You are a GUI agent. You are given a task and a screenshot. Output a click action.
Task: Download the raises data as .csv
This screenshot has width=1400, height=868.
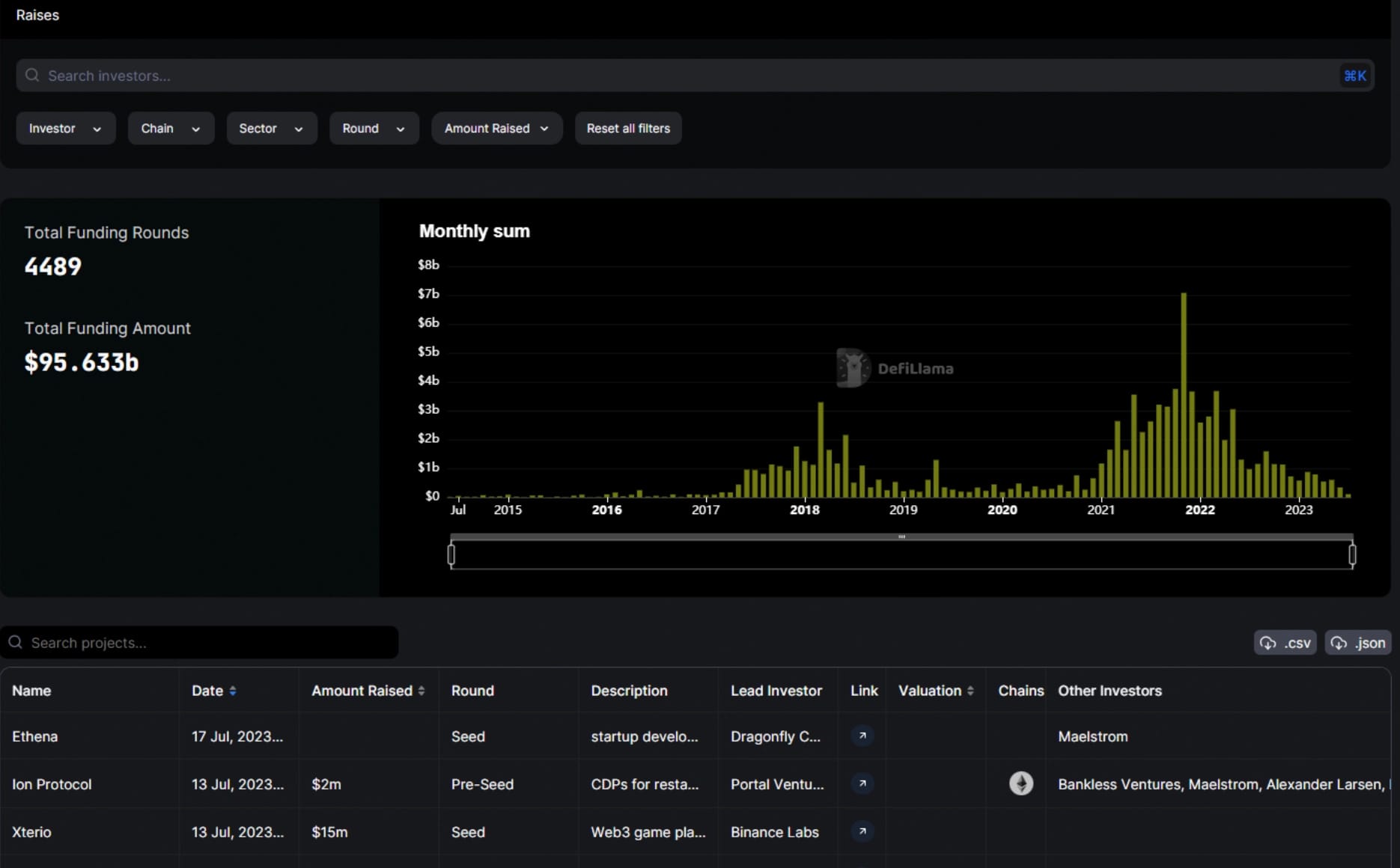coord(1285,643)
